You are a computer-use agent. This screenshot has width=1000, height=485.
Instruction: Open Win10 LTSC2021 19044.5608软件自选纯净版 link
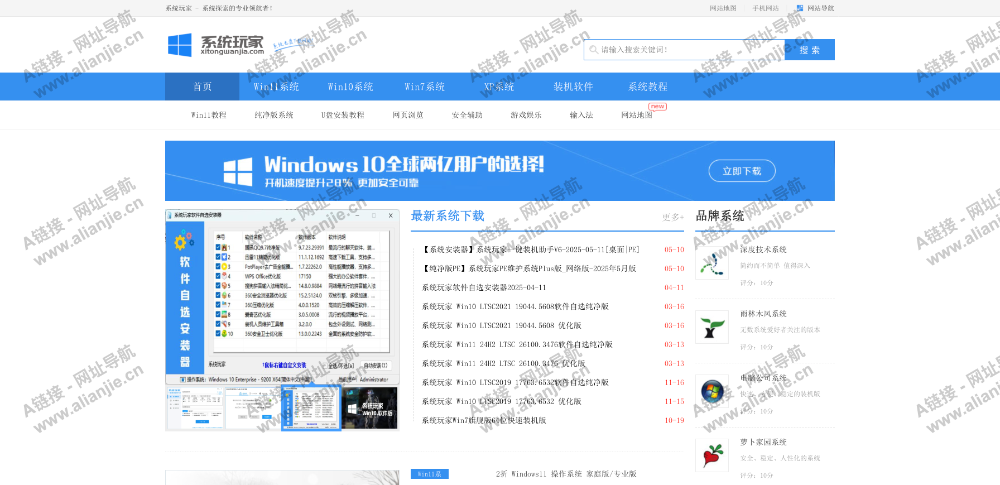(x=515, y=306)
